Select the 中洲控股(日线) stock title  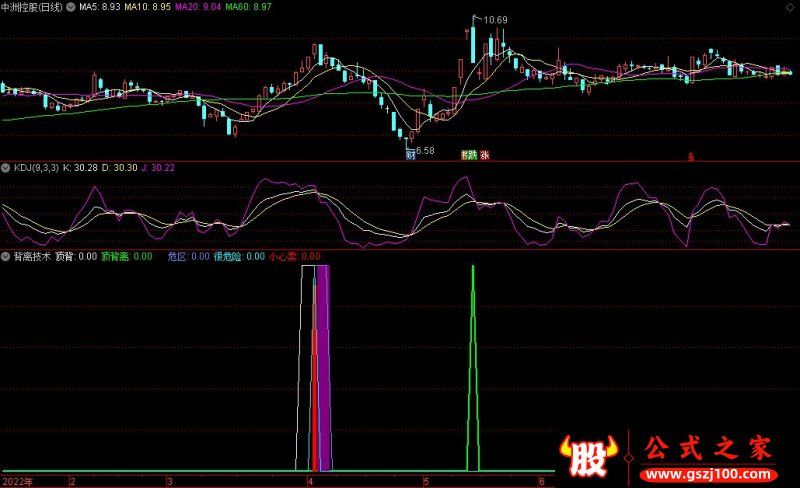pos(32,7)
